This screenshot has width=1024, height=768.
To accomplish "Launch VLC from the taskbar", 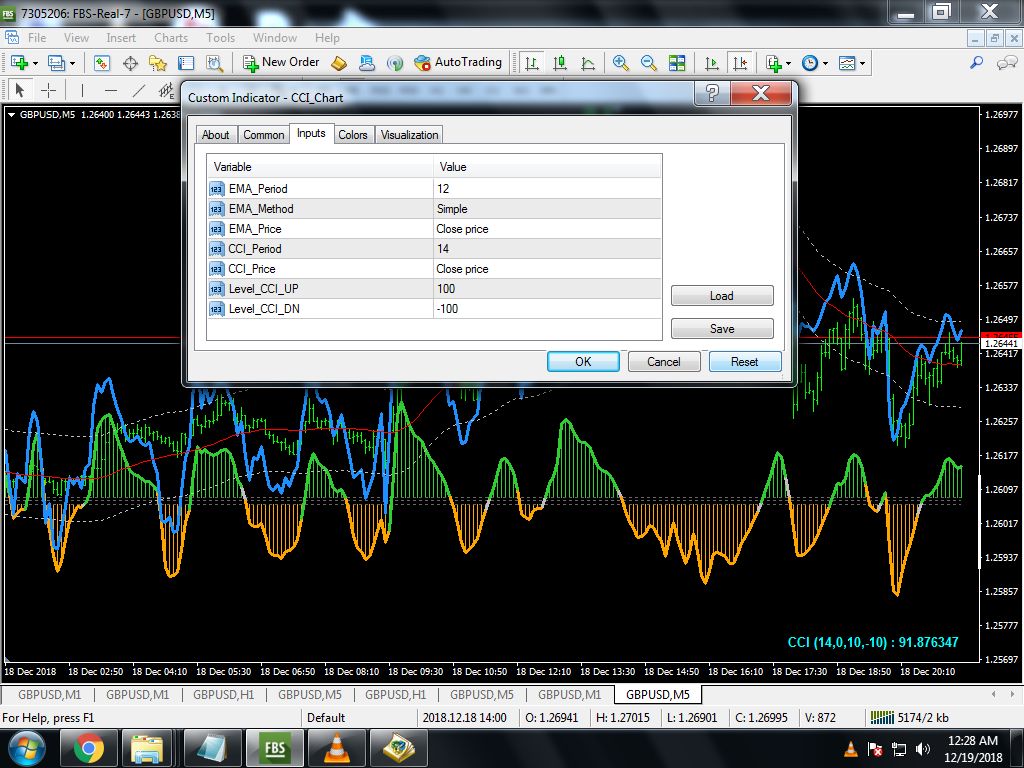I will click(x=336, y=748).
